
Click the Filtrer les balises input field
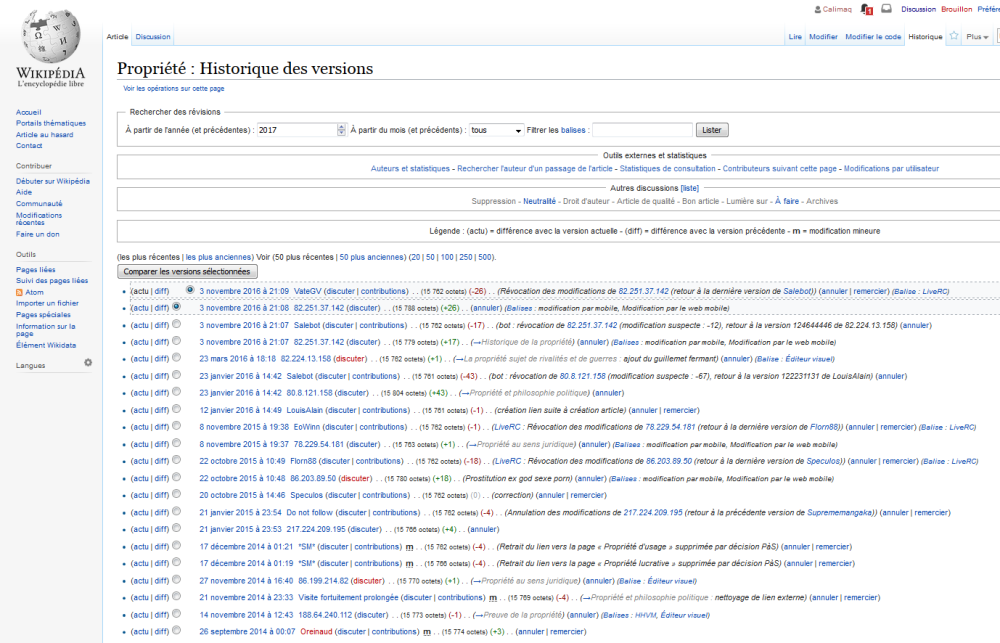coord(642,130)
